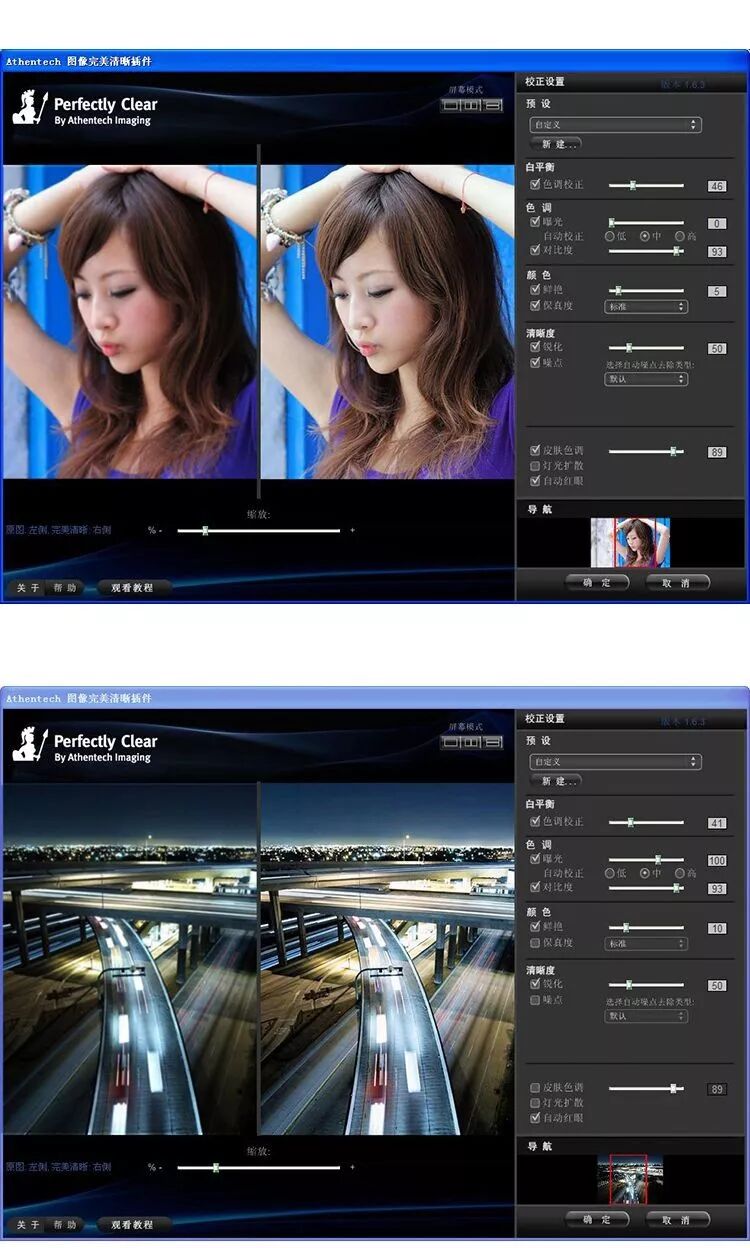Click 皮肤色调 slider in portrait window
Image resolution: width=750 pixels, height=1248 pixels.
point(646,451)
